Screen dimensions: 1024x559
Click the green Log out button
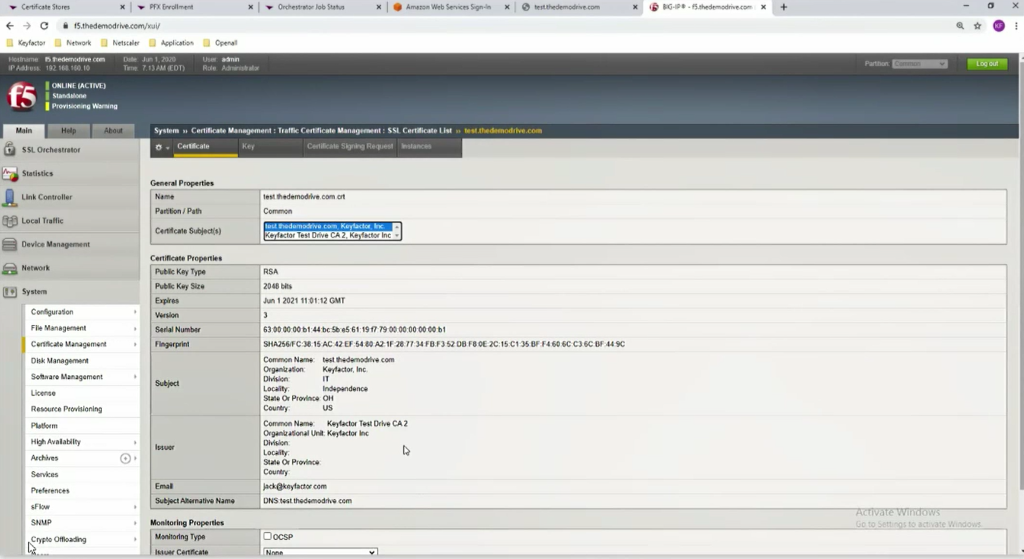click(x=986, y=64)
